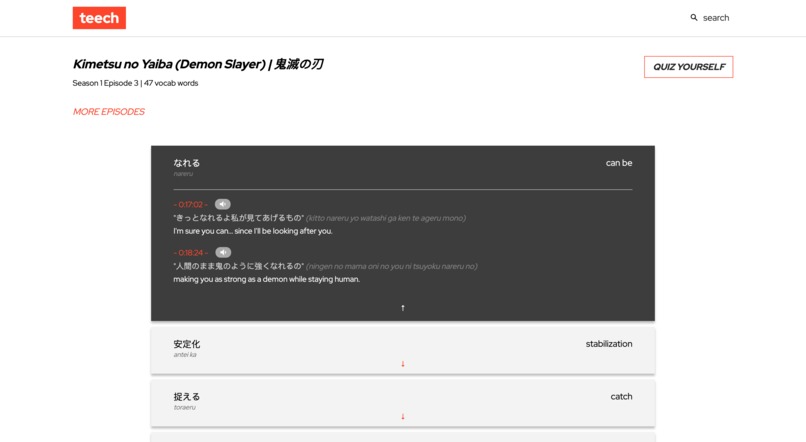Click sentence 'I'm sure you can...'
The width and height of the screenshot is (806, 442).
[253, 231]
